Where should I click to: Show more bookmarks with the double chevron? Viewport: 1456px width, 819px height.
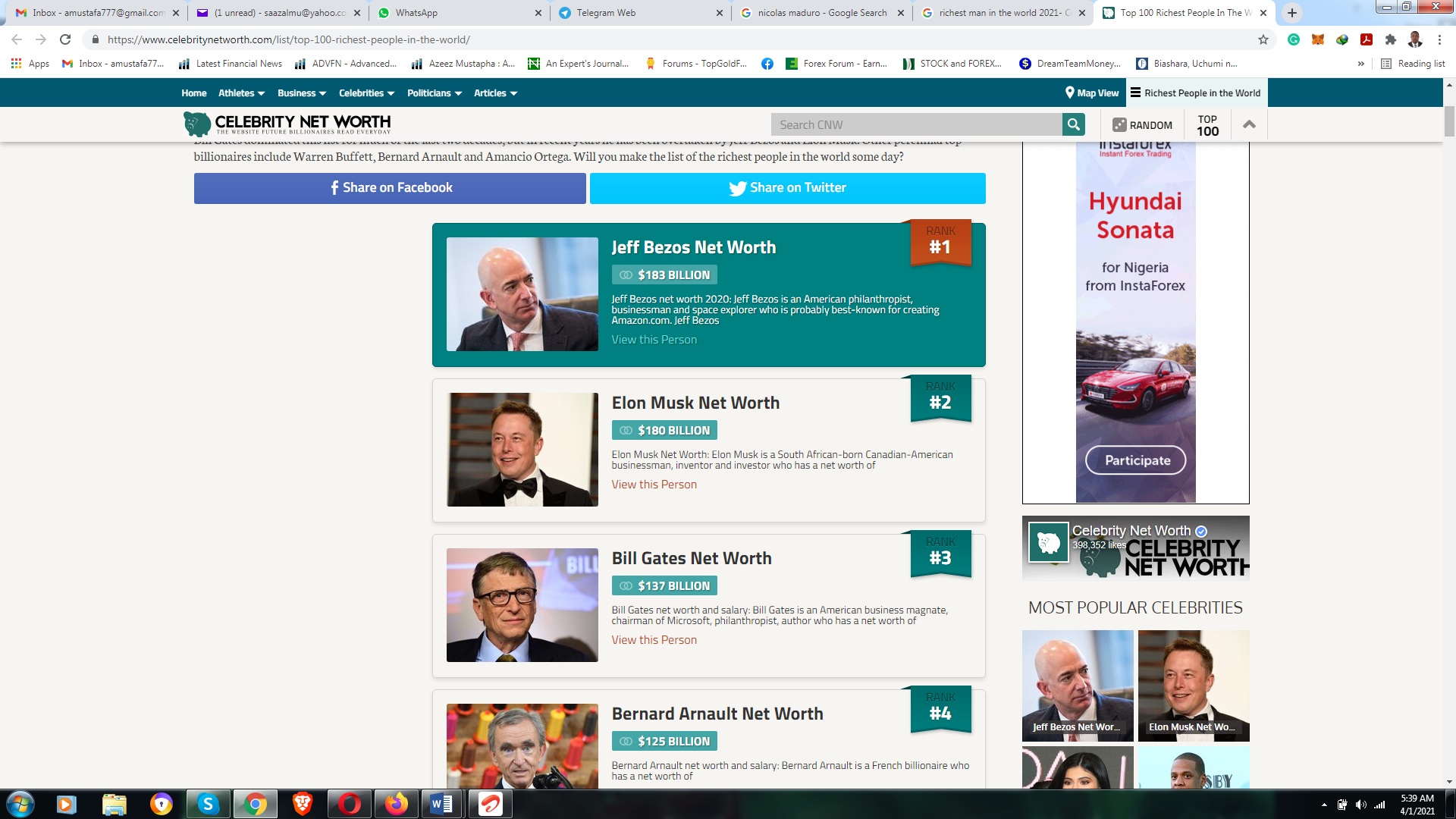1361,64
